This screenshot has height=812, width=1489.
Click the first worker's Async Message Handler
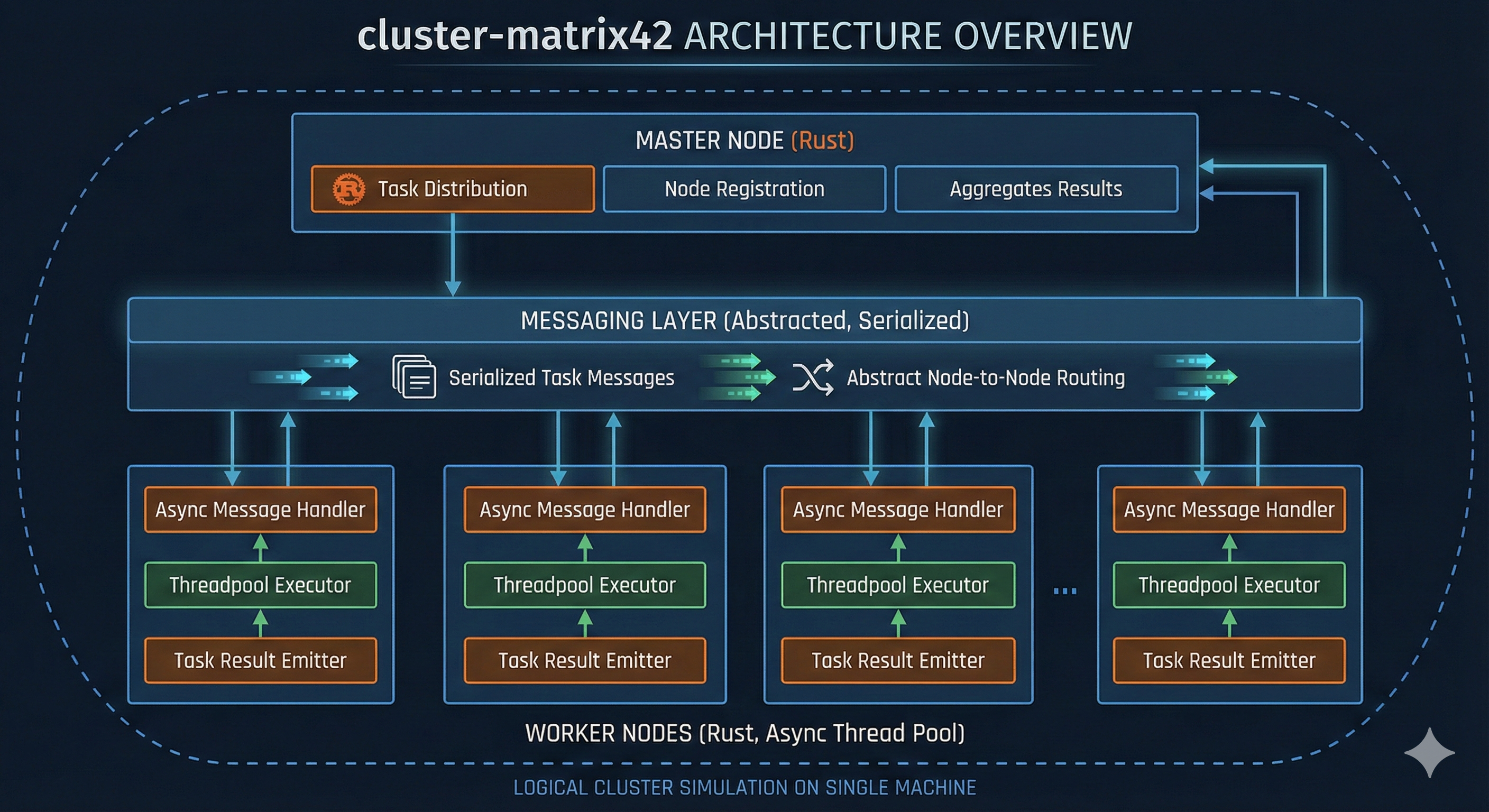pyautogui.click(x=260, y=509)
